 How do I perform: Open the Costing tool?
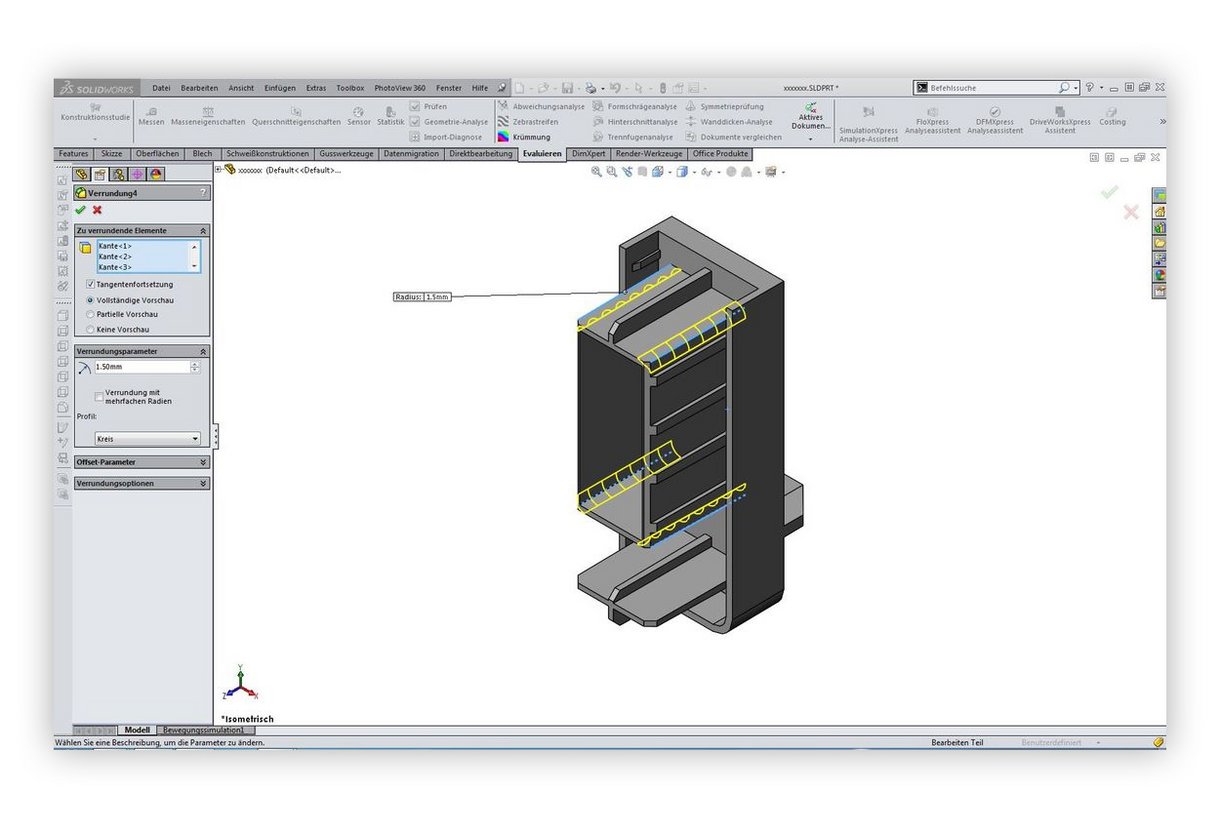coord(1112,116)
